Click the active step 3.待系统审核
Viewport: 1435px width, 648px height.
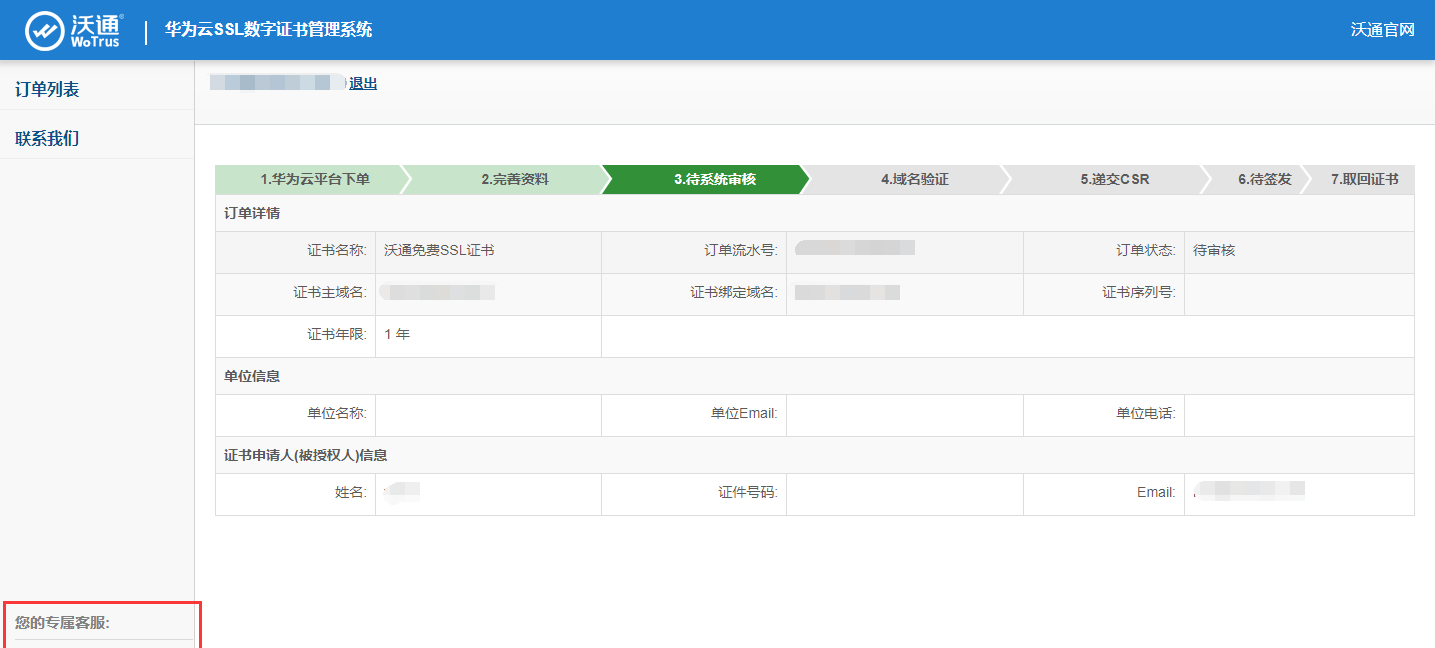[714, 180]
